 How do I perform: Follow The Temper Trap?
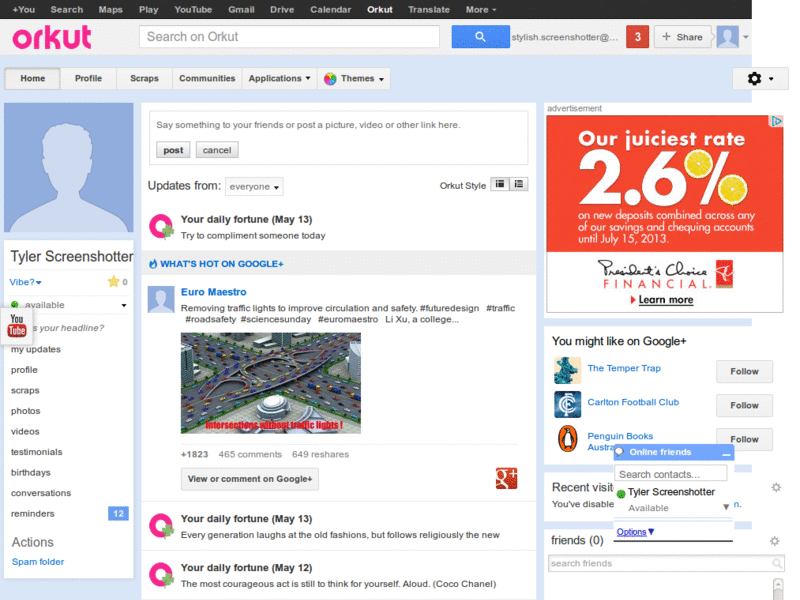tap(744, 371)
